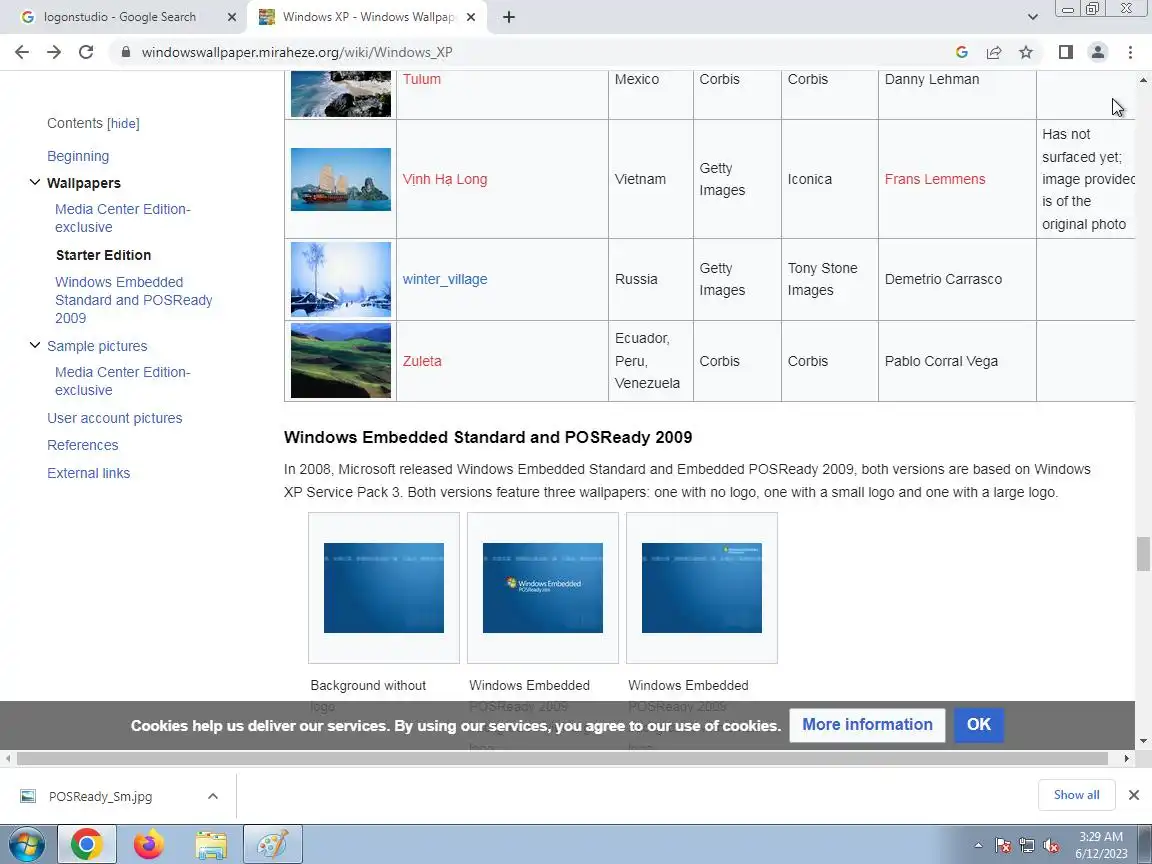Open the Google search side icon
This screenshot has height=864, width=1152.
coord(962,52)
